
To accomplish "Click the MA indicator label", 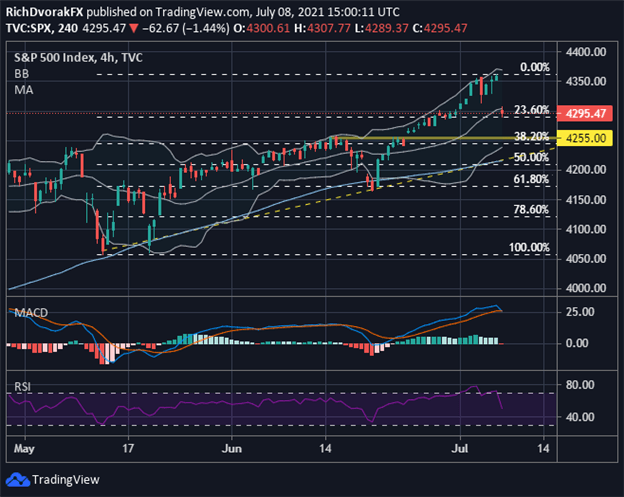I will tap(23, 90).
